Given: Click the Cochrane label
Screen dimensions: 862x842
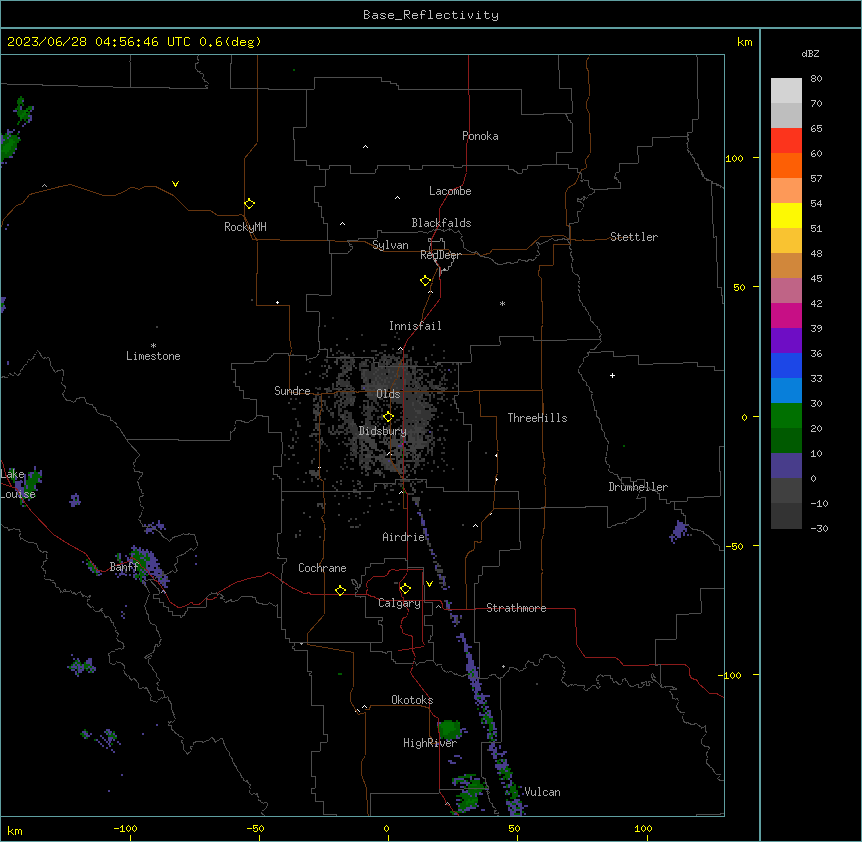Looking at the screenshot, I should (x=322, y=568).
